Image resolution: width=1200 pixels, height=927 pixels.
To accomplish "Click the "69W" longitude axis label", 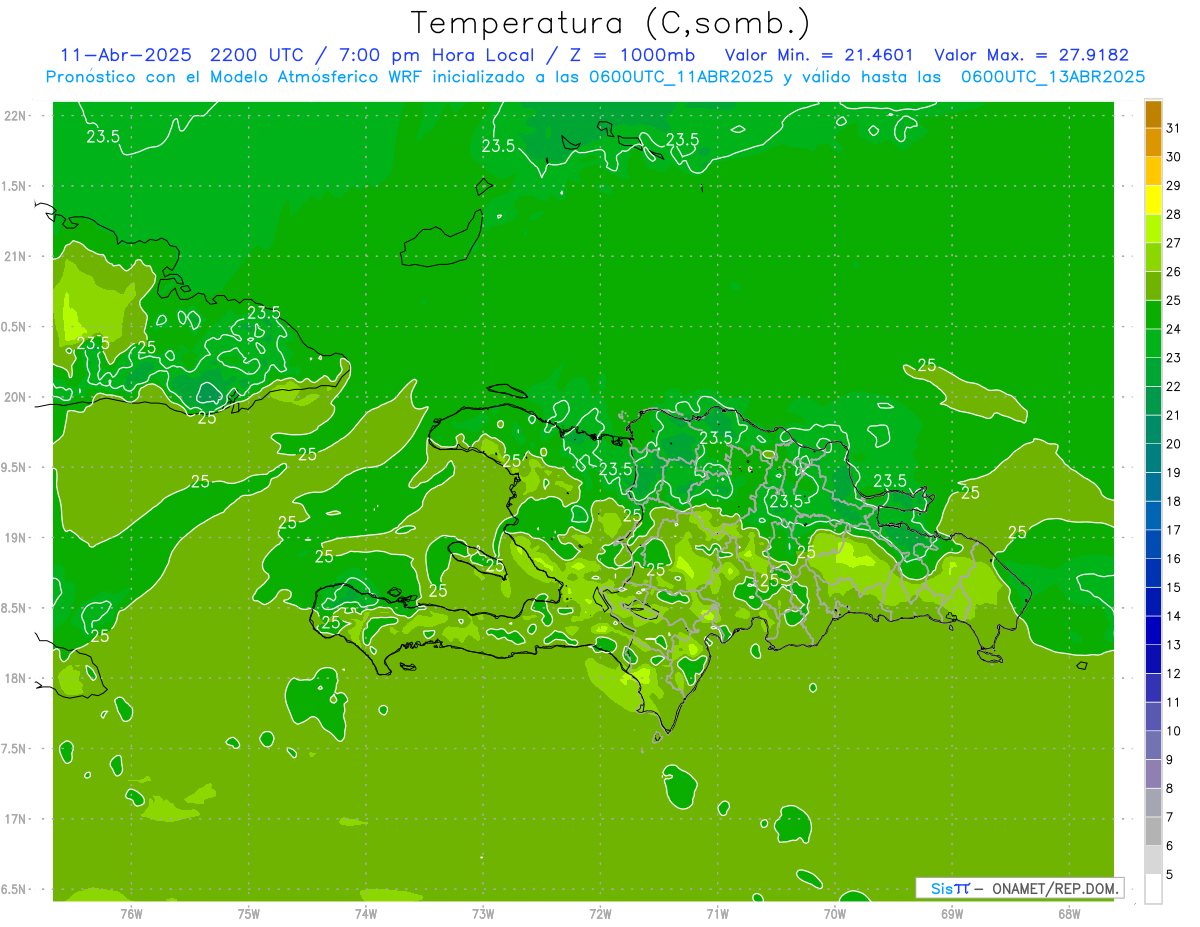I will (951, 913).
